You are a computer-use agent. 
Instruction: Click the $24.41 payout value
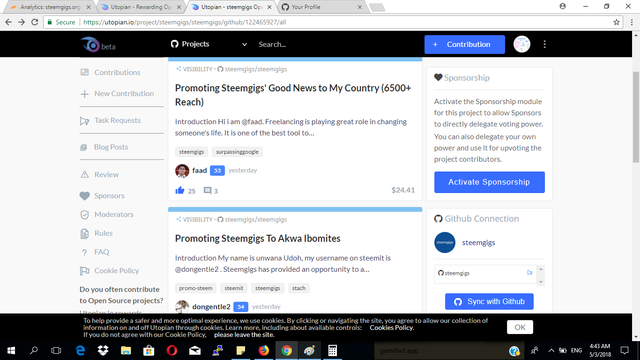pos(403,190)
